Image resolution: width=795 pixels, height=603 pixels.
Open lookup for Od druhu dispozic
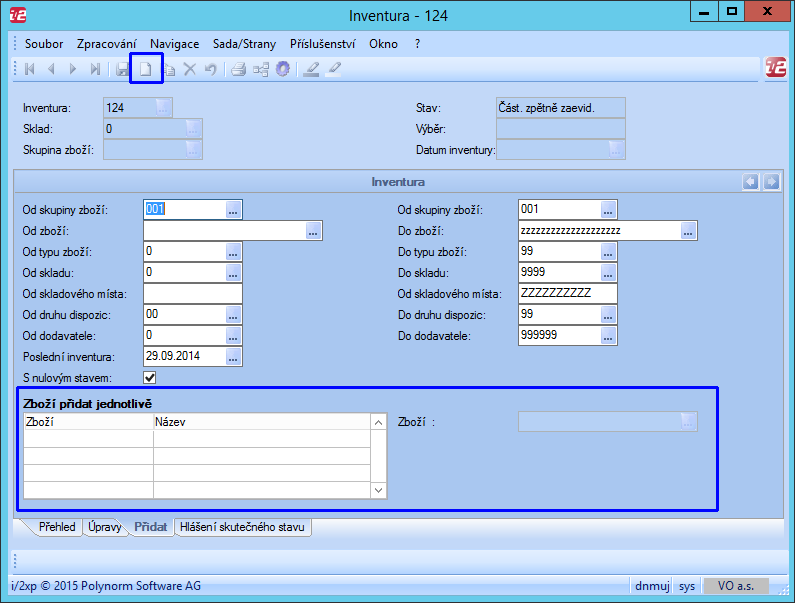click(233, 314)
